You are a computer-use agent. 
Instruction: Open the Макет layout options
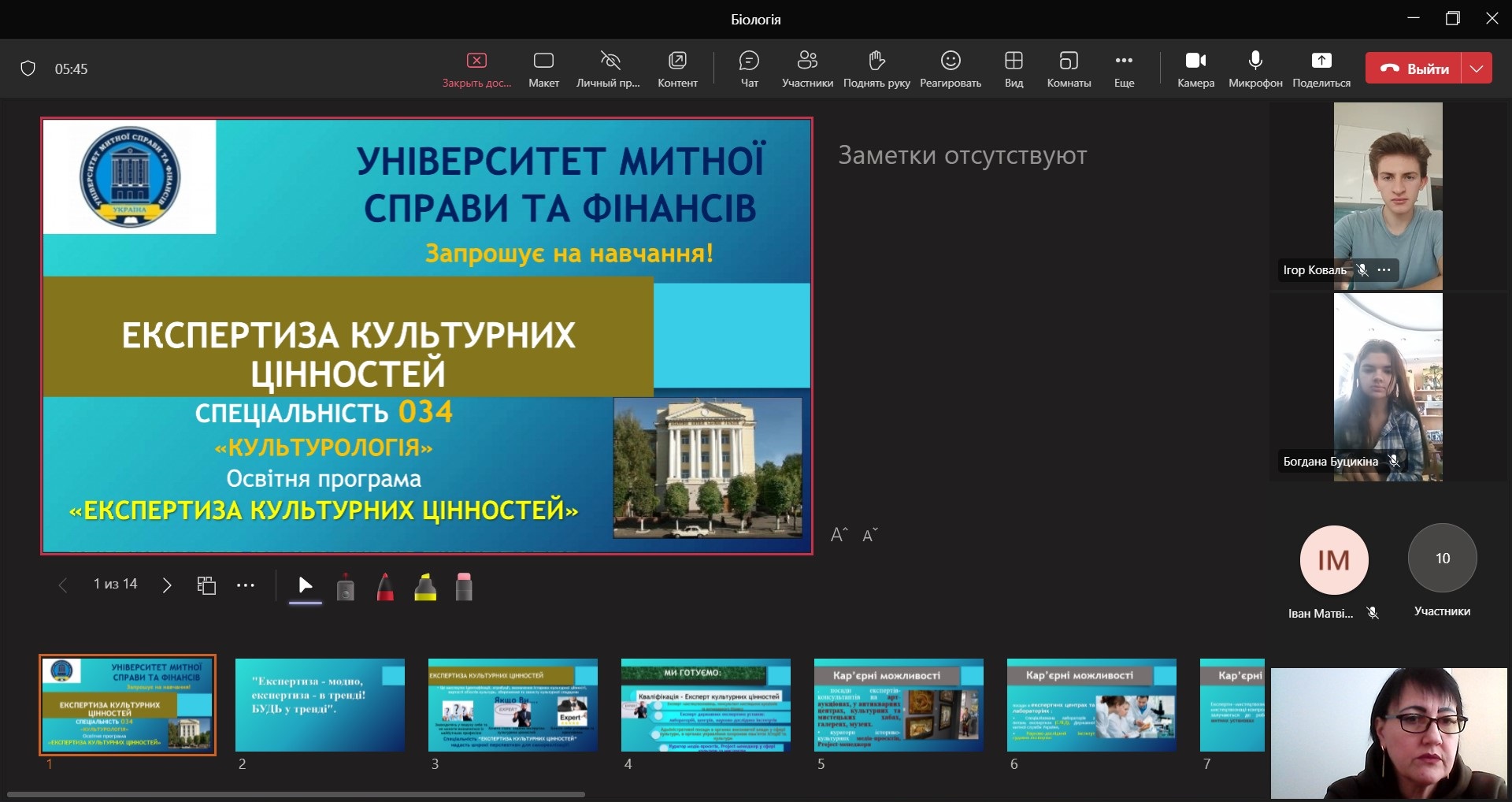[543, 69]
